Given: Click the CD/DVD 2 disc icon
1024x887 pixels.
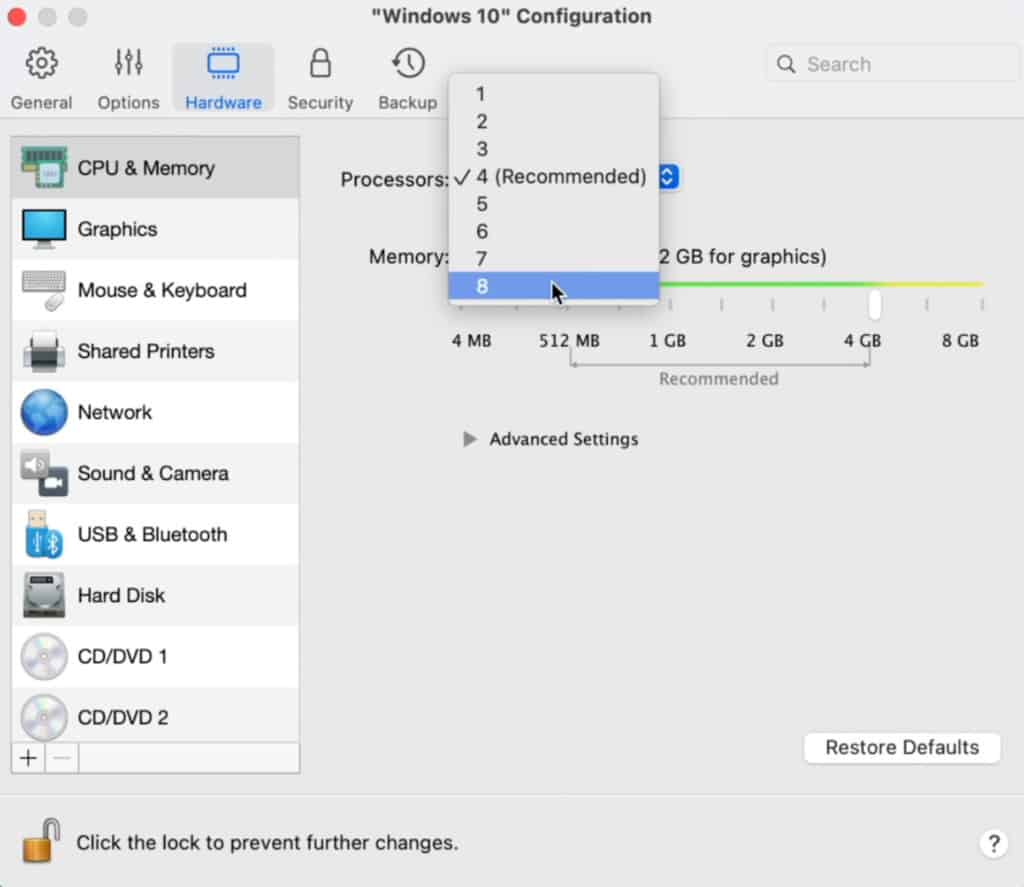Looking at the screenshot, I should pos(44,717).
